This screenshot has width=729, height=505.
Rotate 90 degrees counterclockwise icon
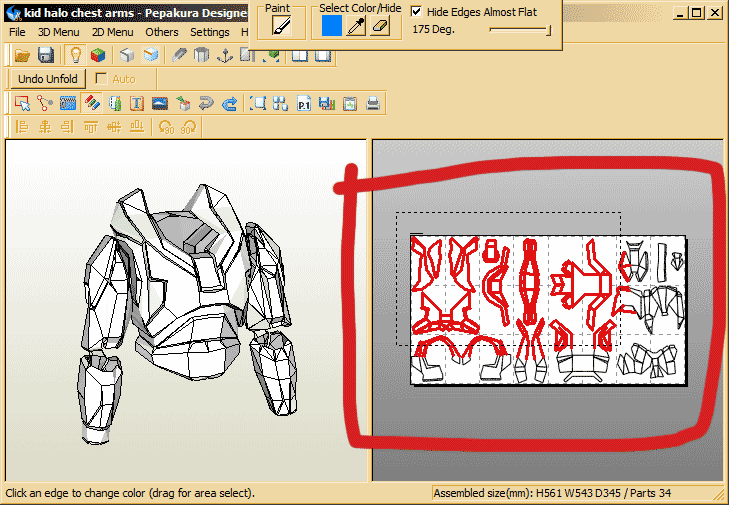point(166,126)
